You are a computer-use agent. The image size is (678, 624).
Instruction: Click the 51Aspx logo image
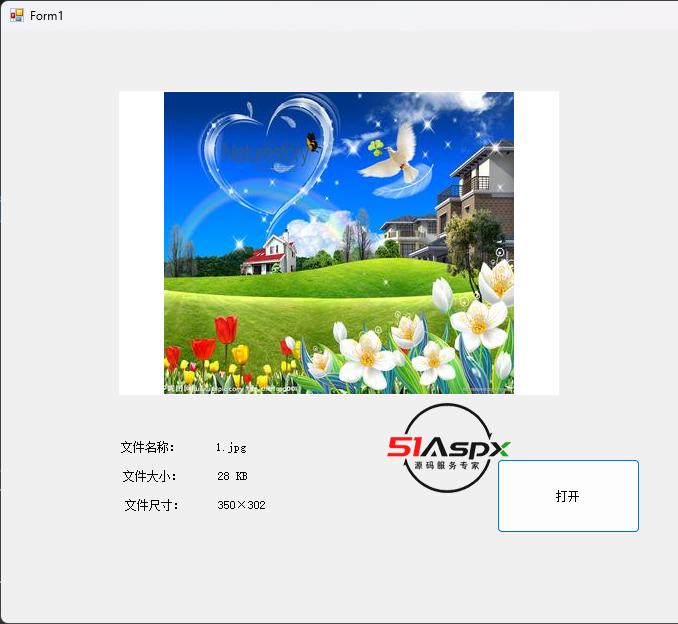pos(448,448)
